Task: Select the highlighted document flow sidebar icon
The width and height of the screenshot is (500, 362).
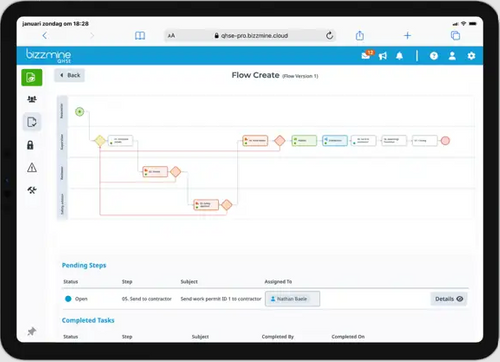Action: pyautogui.click(x=32, y=122)
